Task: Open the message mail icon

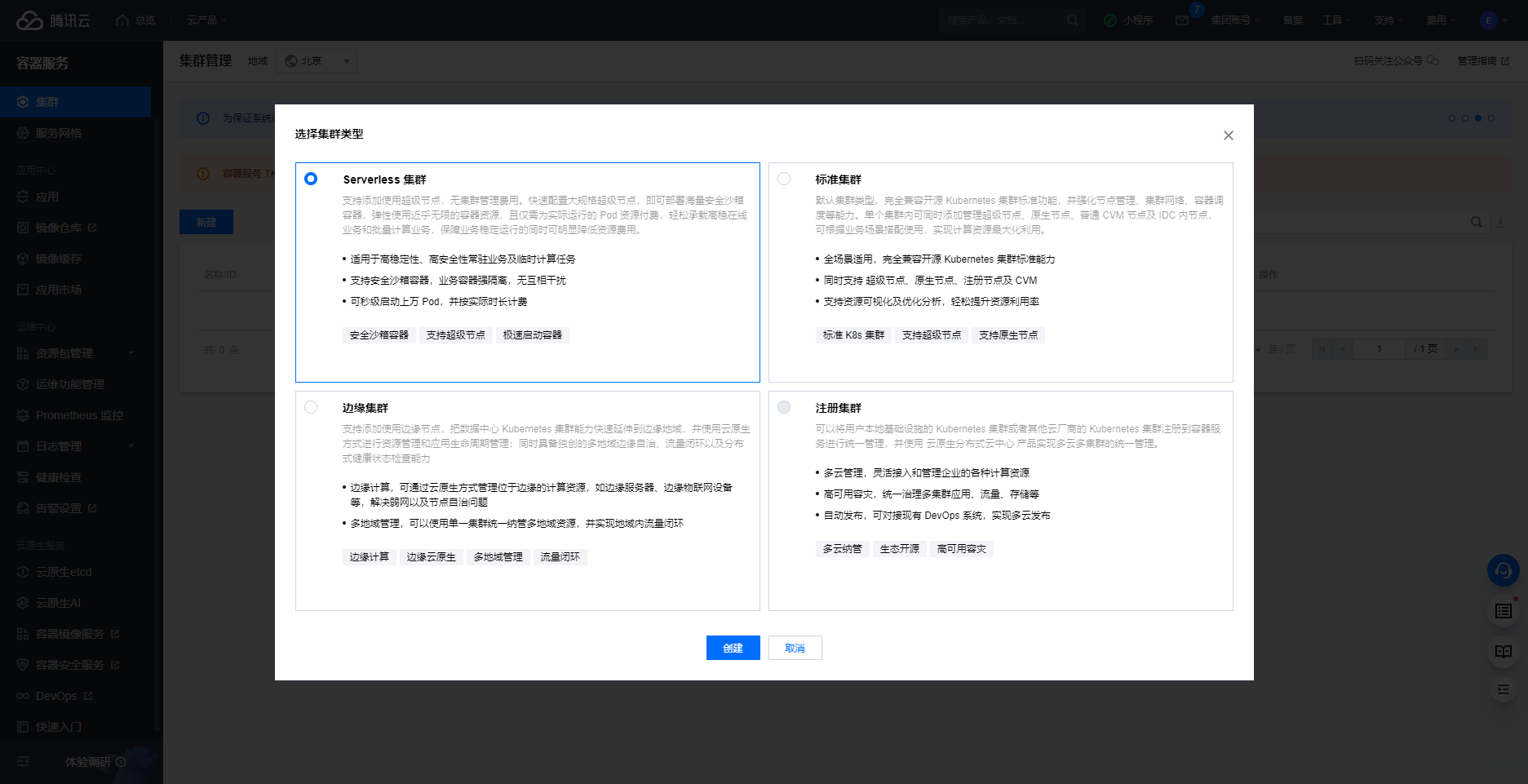Action: (x=1182, y=20)
